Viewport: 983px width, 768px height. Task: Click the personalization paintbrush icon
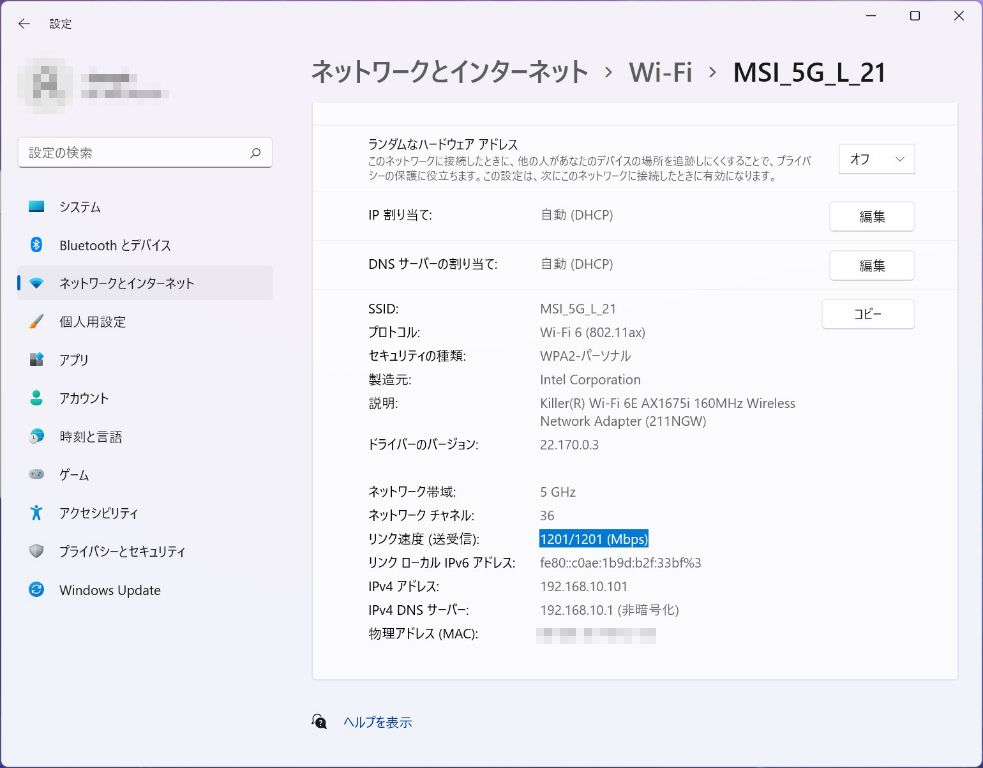point(37,322)
